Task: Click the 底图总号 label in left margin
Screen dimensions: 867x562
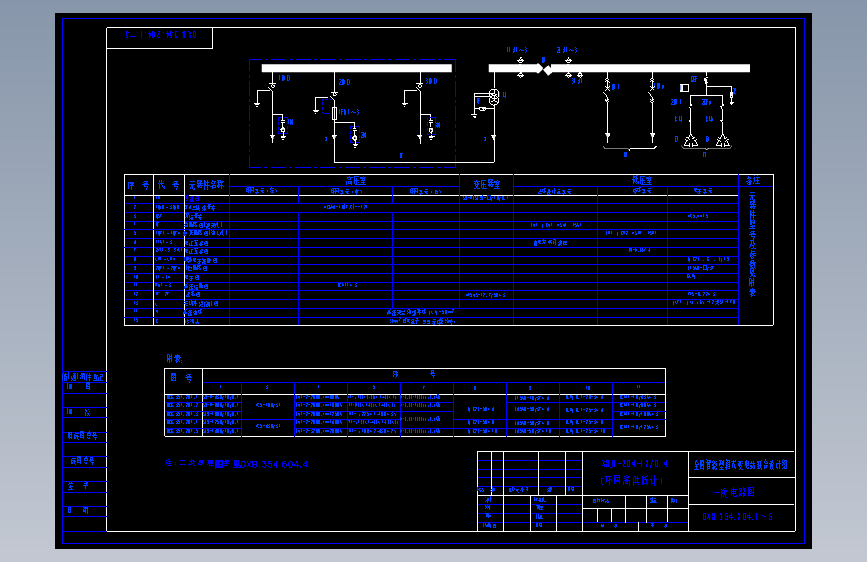Action: pos(82,461)
